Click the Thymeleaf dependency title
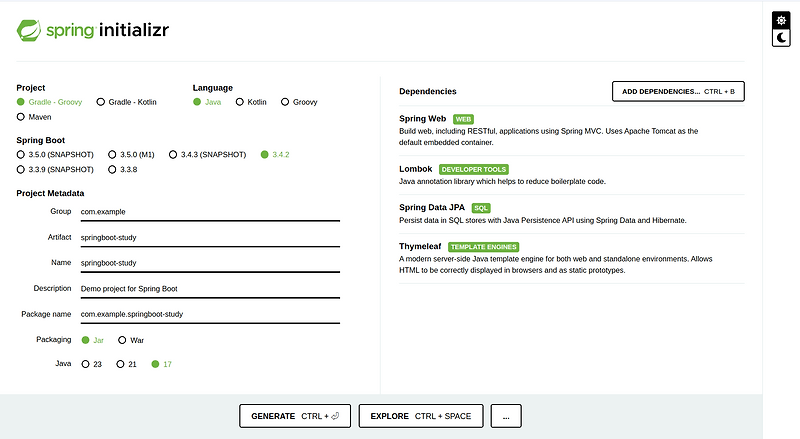This screenshot has height=439, width=800. 420,246
